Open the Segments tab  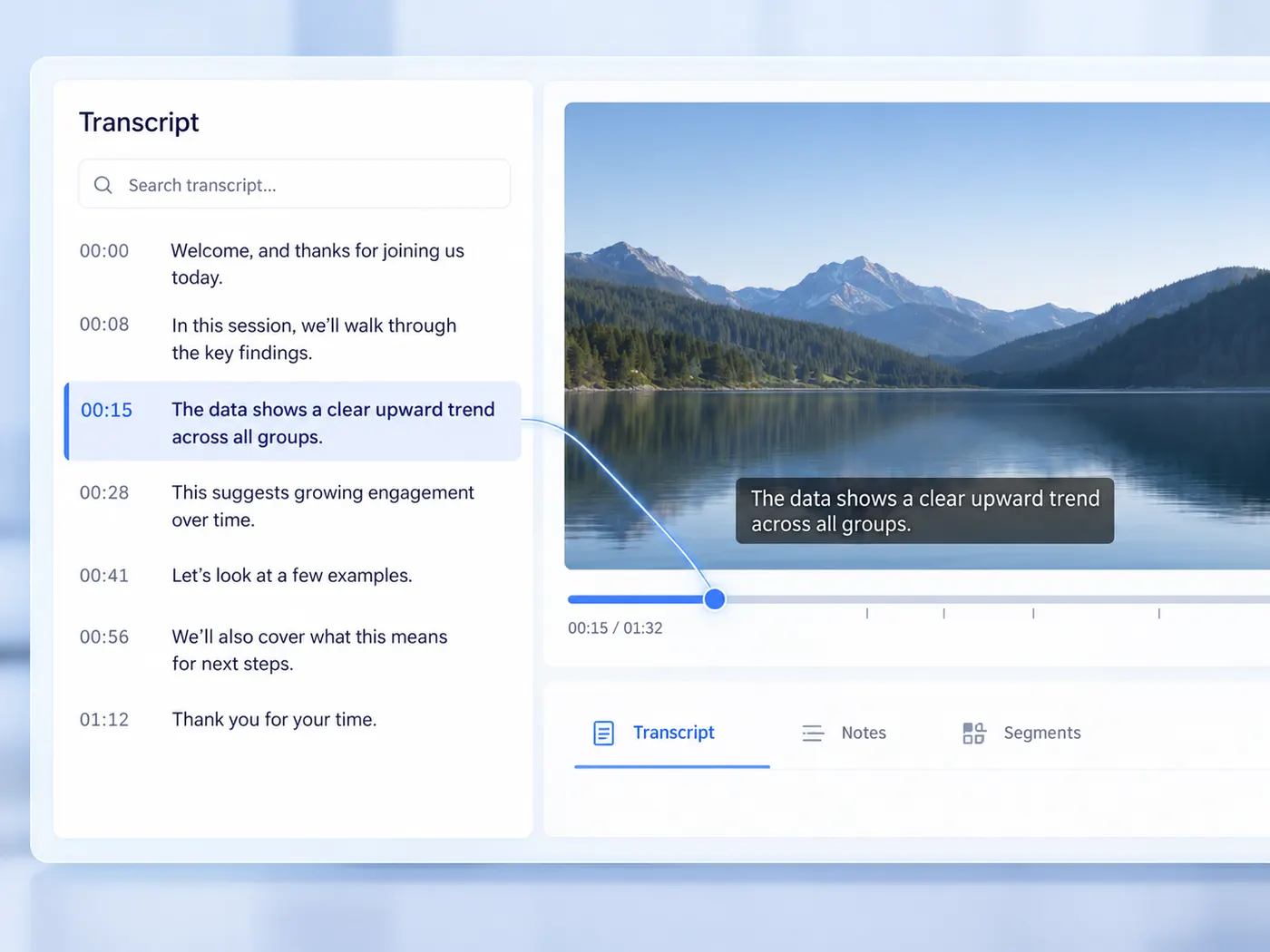tap(1021, 733)
